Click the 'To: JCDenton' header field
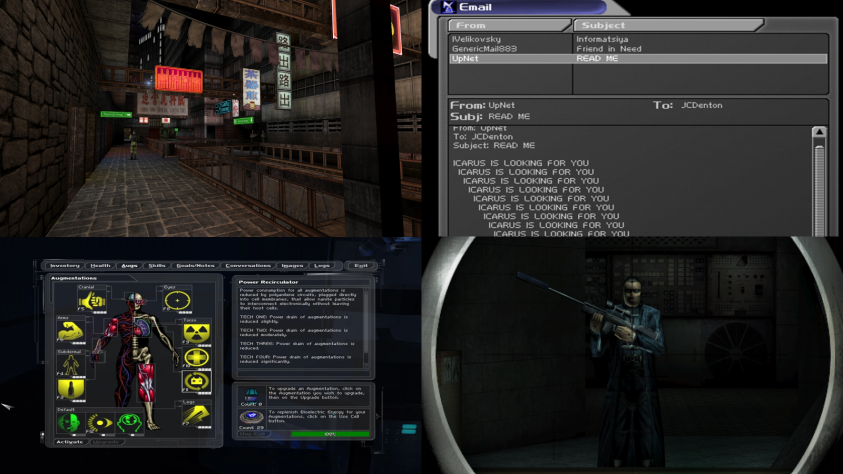 tap(688, 105)
